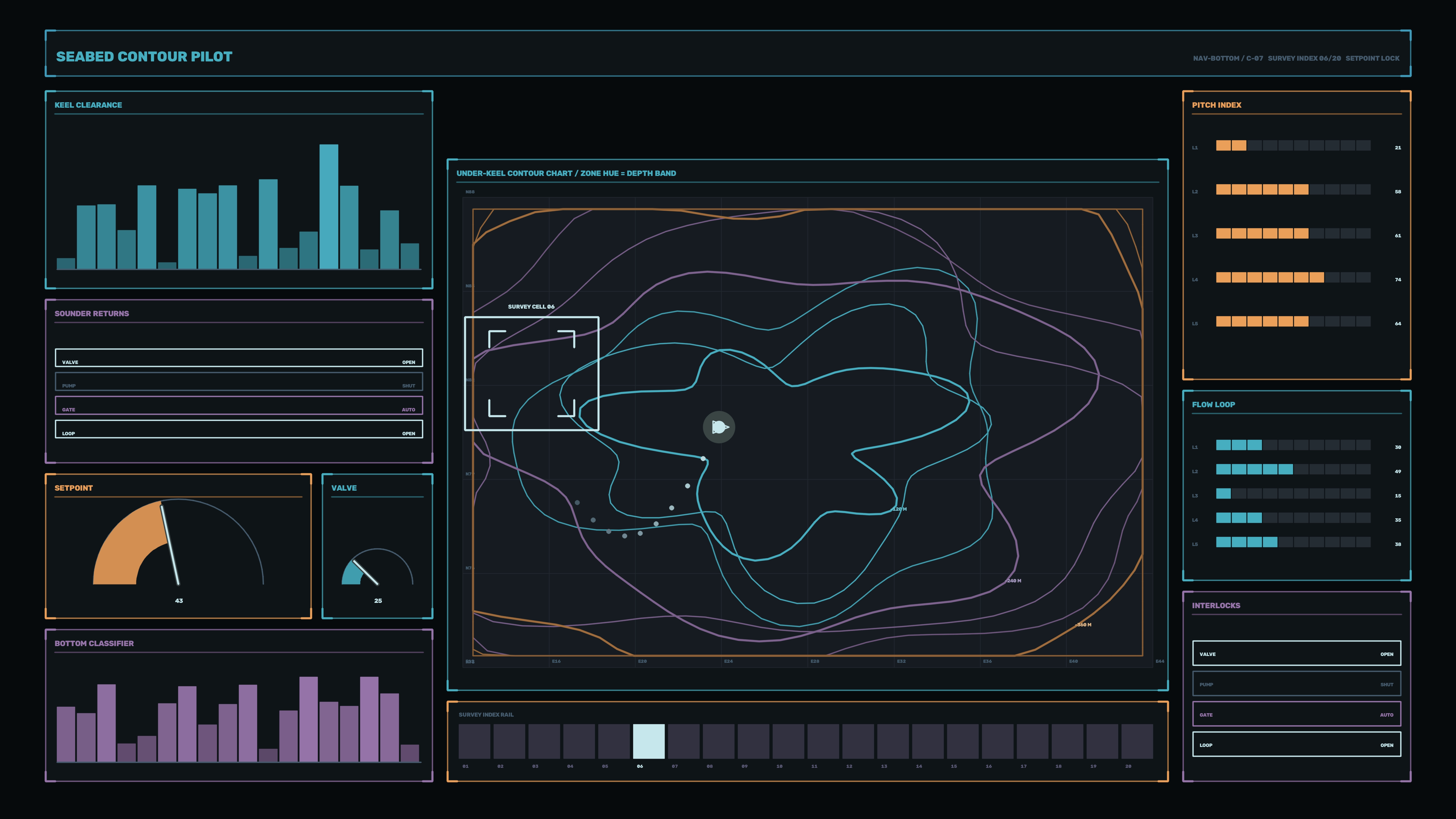Click the vessel marker icon on the contour chart
The image size is (1456, 819).
tap(719, 427)
